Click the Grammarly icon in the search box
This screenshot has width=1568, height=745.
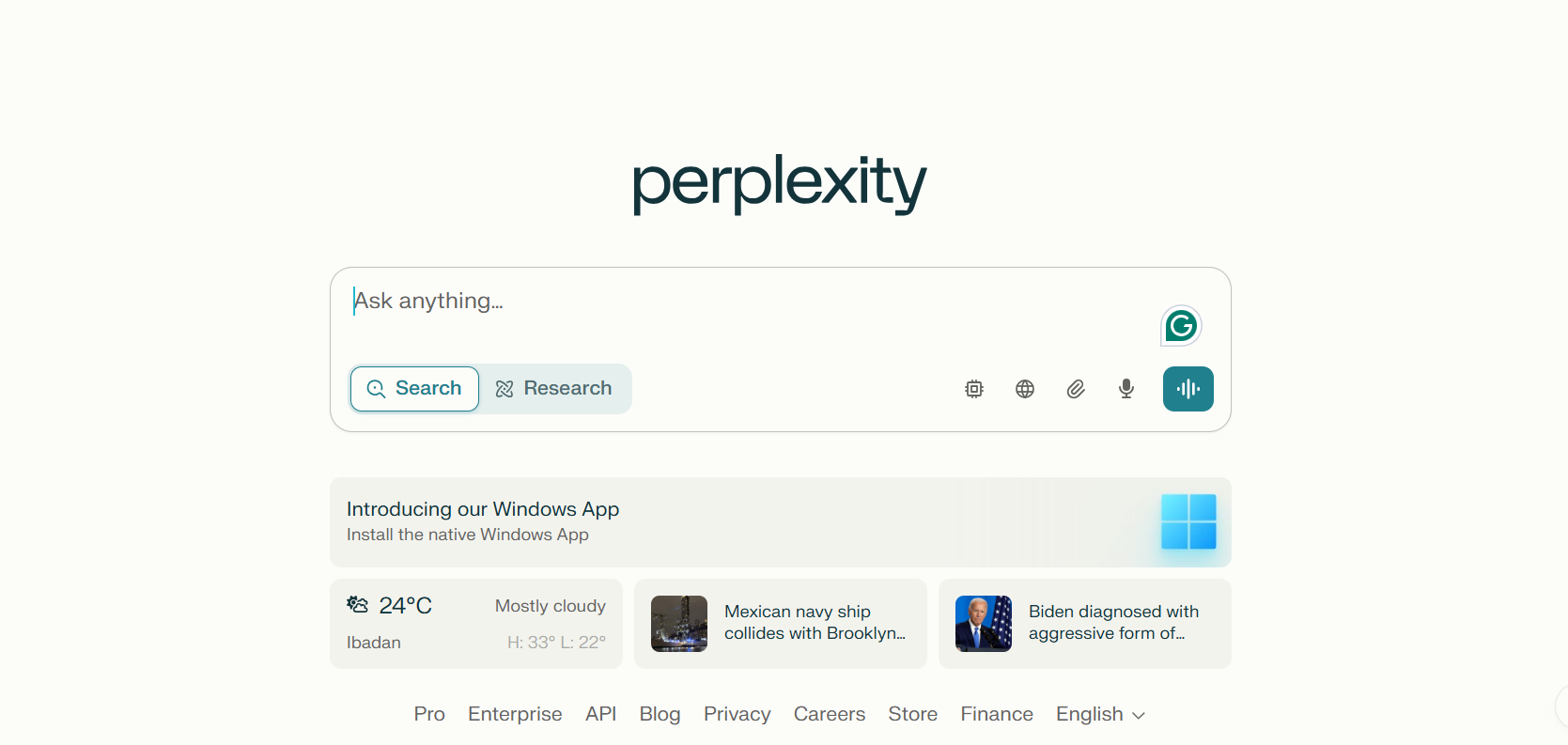(1180, 325)
